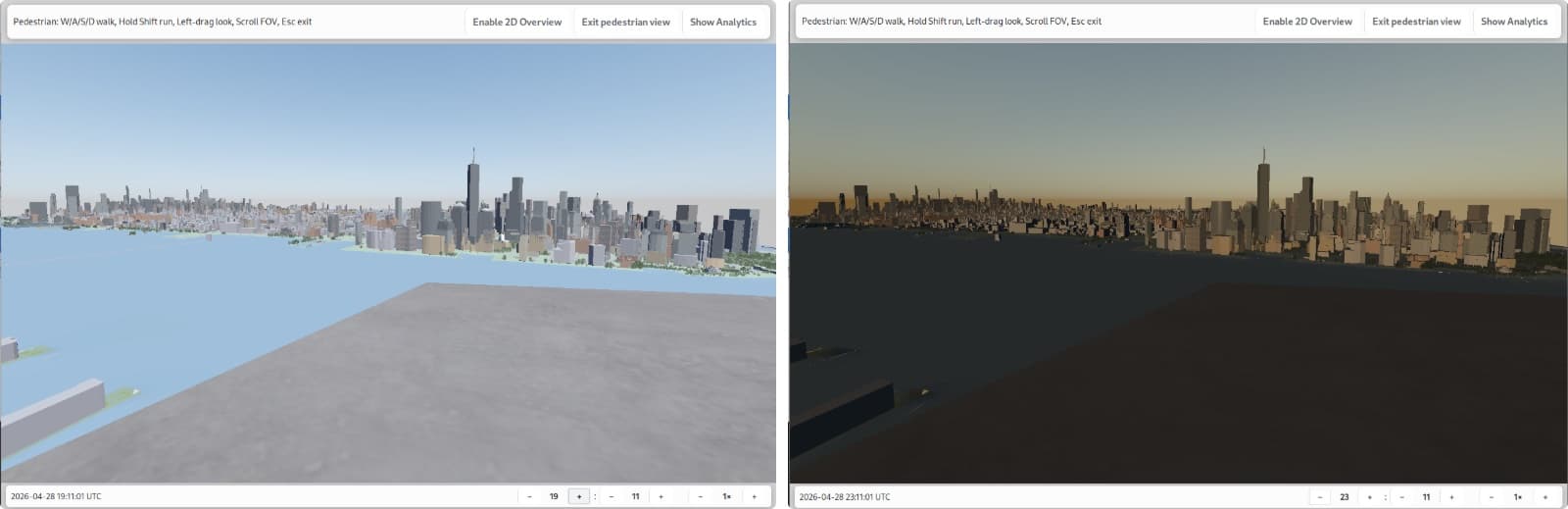Screen dimensions: 1568x509
Task: Decrease the hour from 19
Action: coord(529,496)
